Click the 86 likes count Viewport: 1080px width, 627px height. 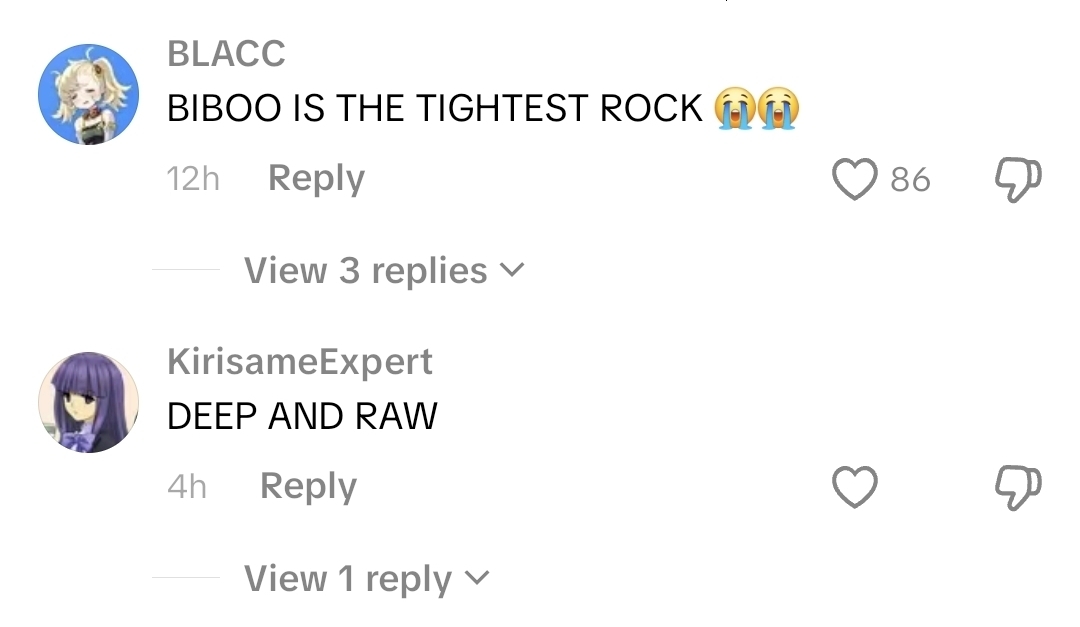pyautogui.click(x=910, y=180)
